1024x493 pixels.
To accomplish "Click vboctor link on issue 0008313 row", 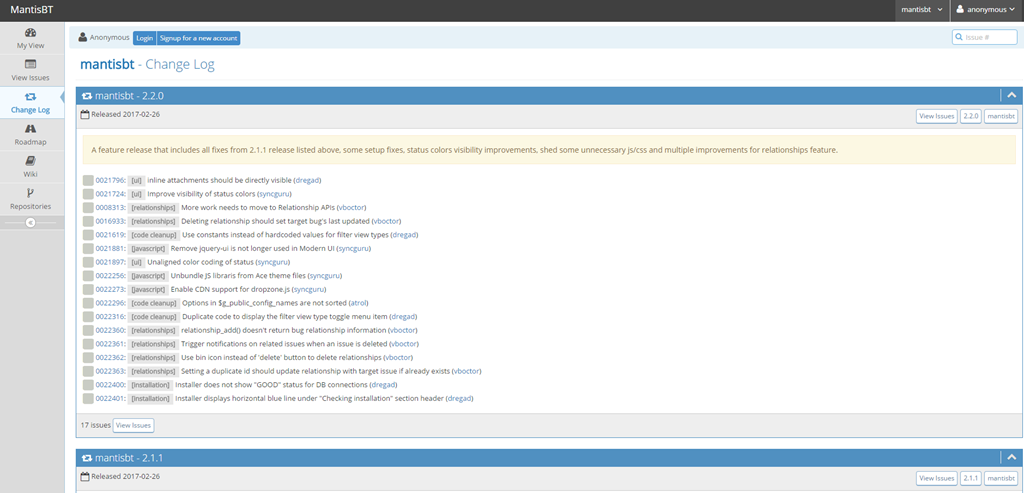I will point(351,208).
